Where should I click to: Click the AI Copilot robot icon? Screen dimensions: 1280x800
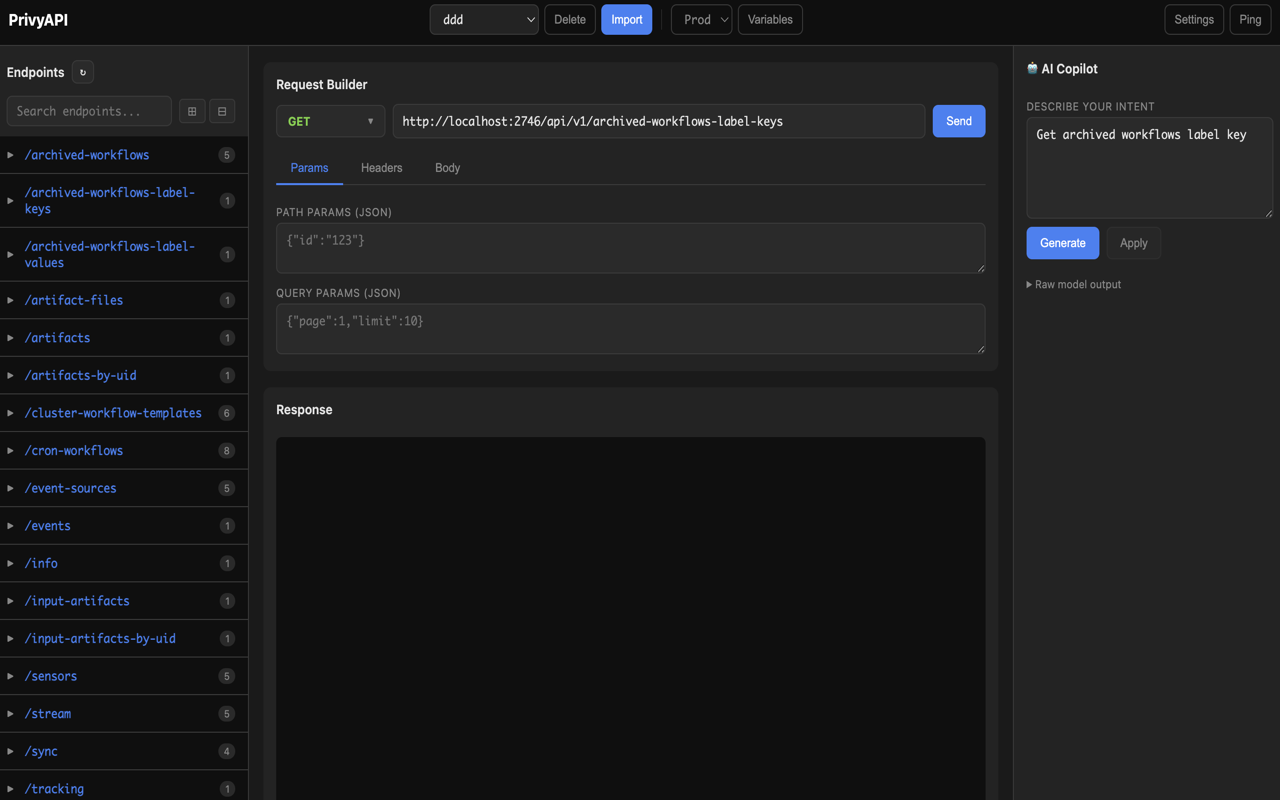point(1031,68)
